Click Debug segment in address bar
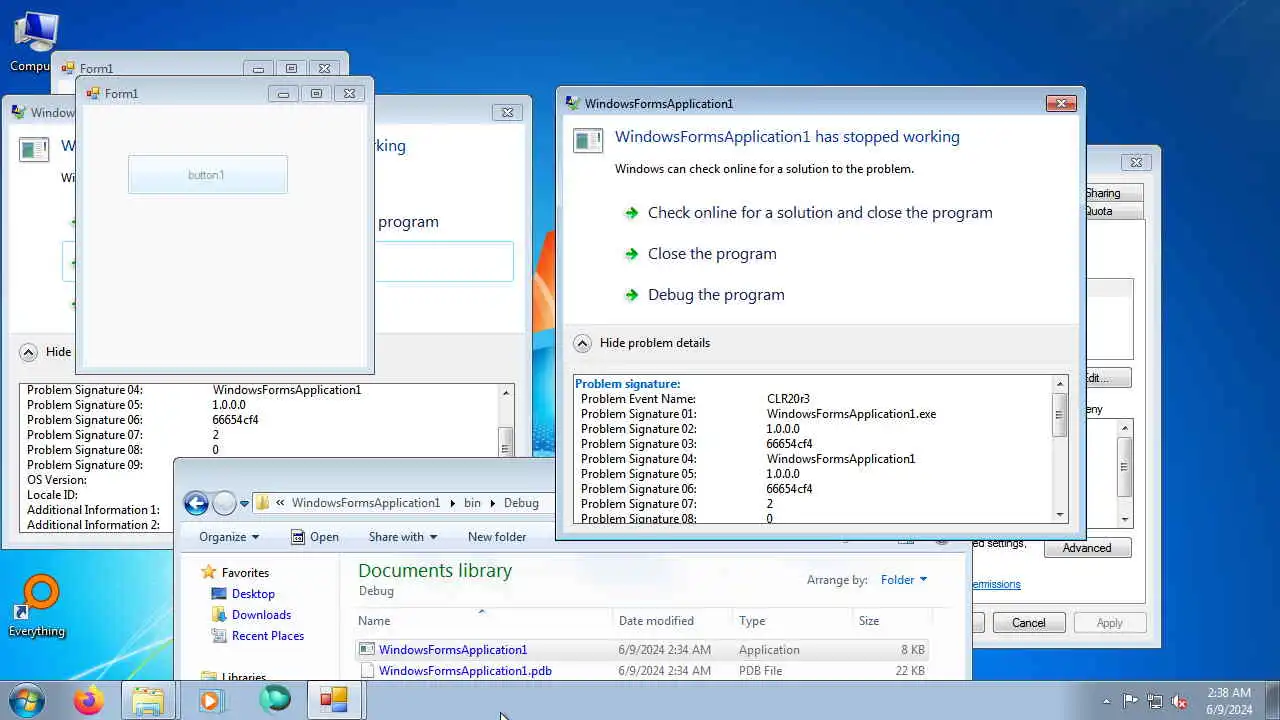Viewport: 1280px width, 720px height. pyautogui.click(x=522, y=503)
